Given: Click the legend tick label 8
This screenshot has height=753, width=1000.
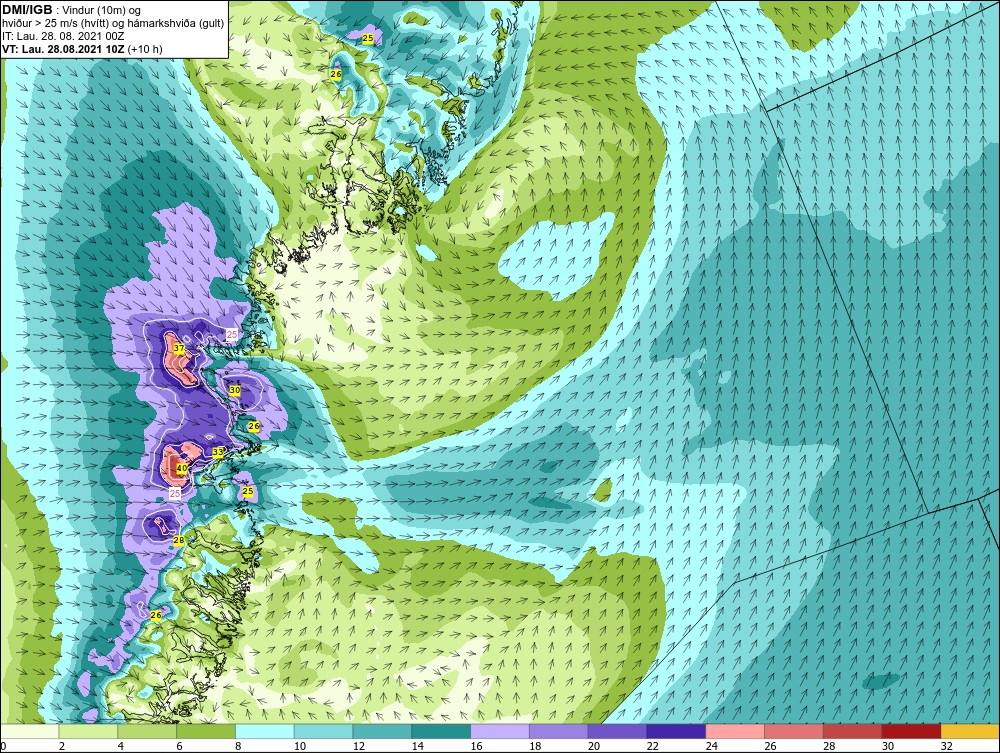Looking at the screenshot, I should 239,746.
